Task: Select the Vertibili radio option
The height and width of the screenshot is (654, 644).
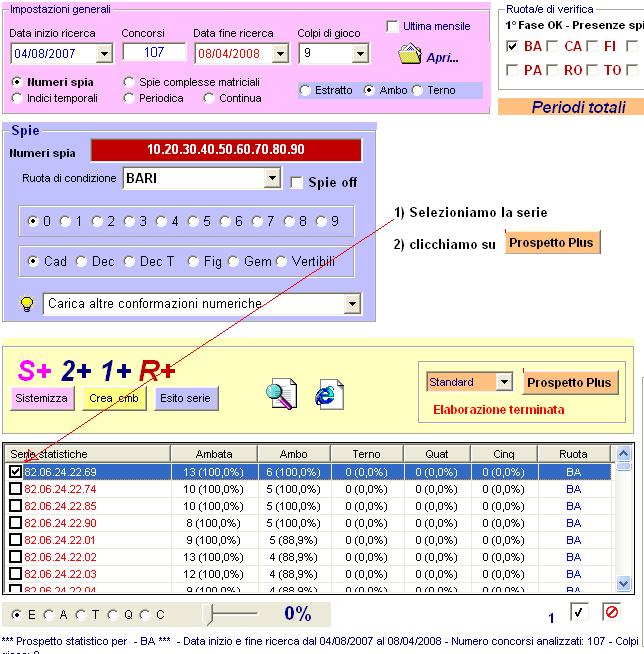Action: pos(282,262)
